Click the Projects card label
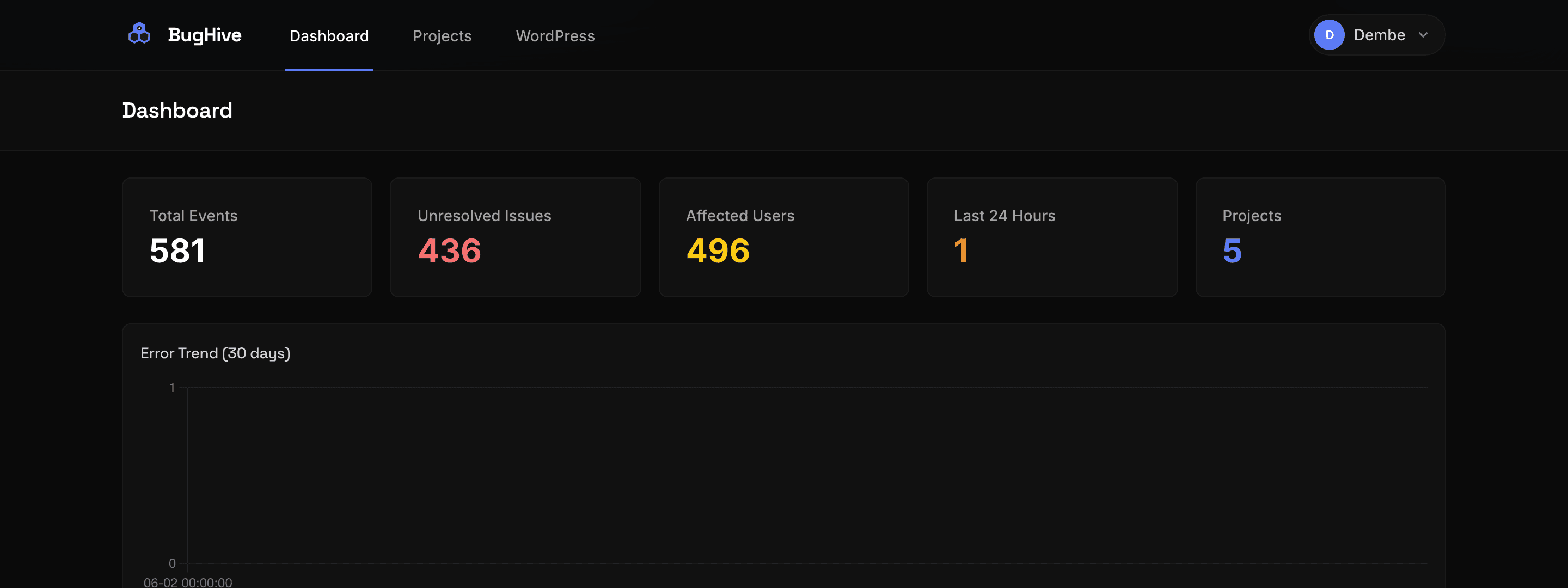 point(1252,216)
